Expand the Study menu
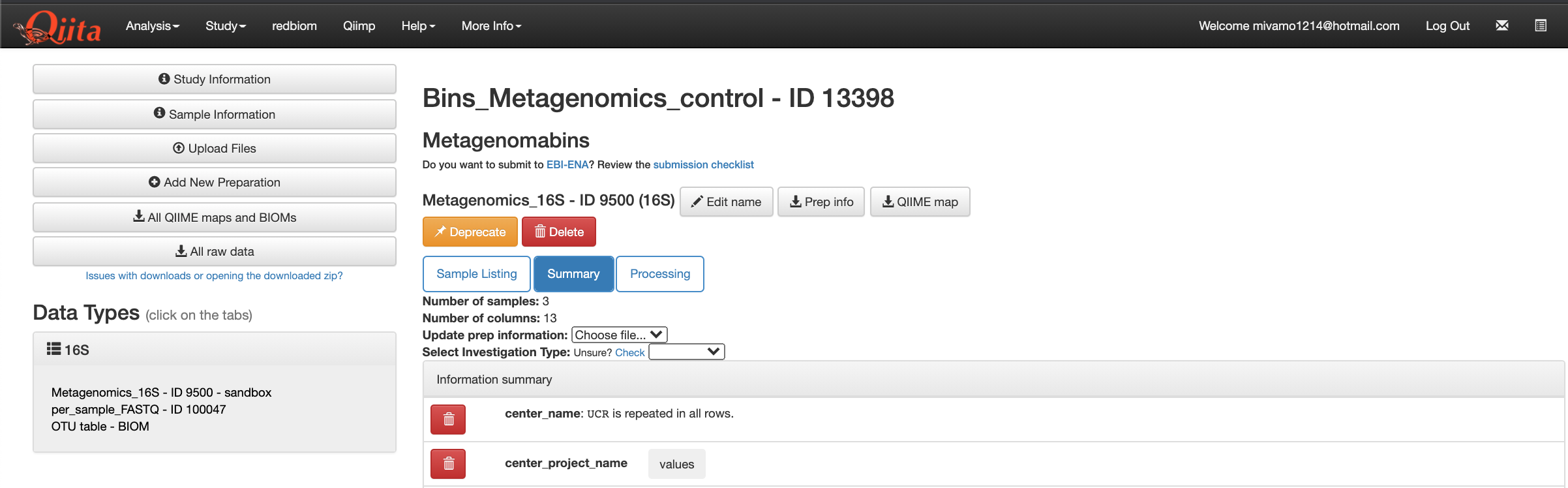Image resolution: width=1568 pixels, height=488 pixels. tap(226, 25)
